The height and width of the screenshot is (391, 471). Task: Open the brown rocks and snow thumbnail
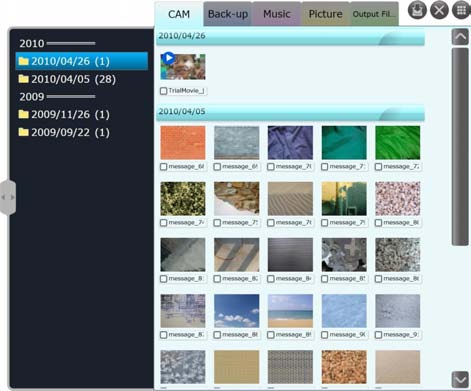point(236,199)
